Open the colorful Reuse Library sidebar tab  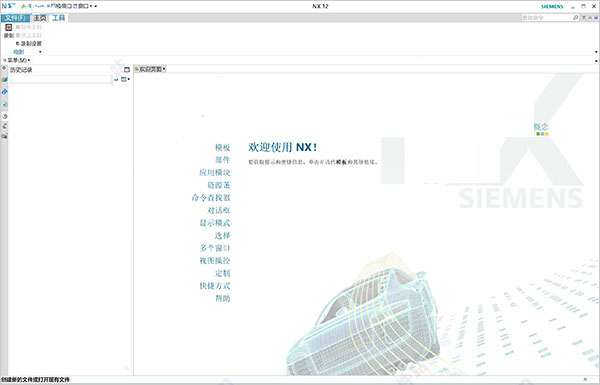click(x=4, y=80)
